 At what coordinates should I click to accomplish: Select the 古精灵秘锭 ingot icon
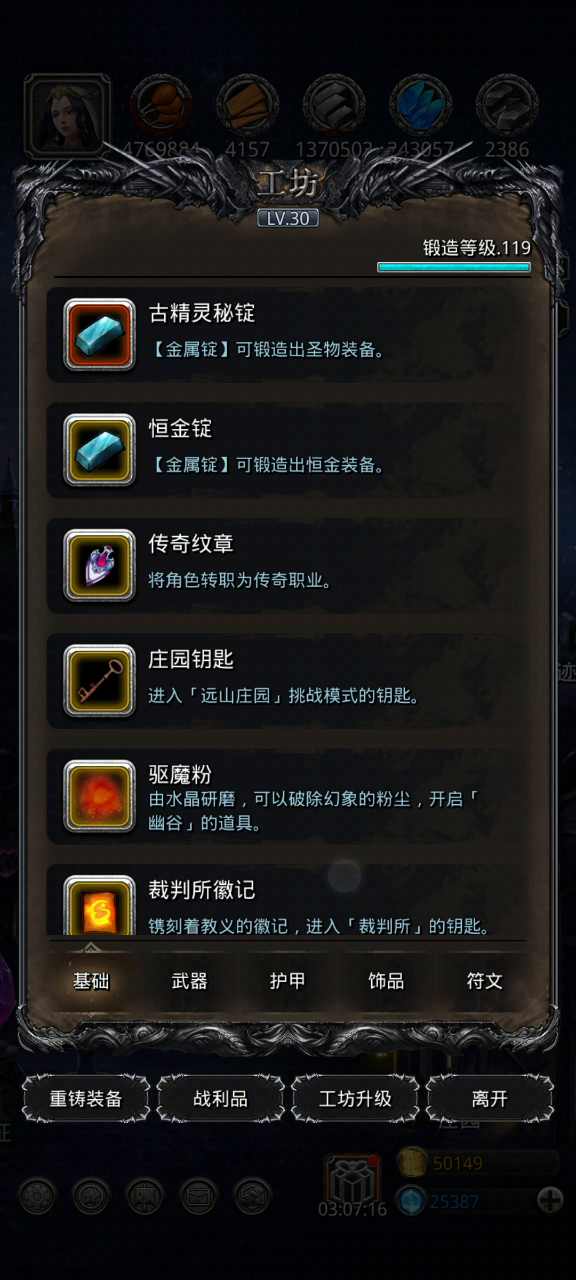99,335
